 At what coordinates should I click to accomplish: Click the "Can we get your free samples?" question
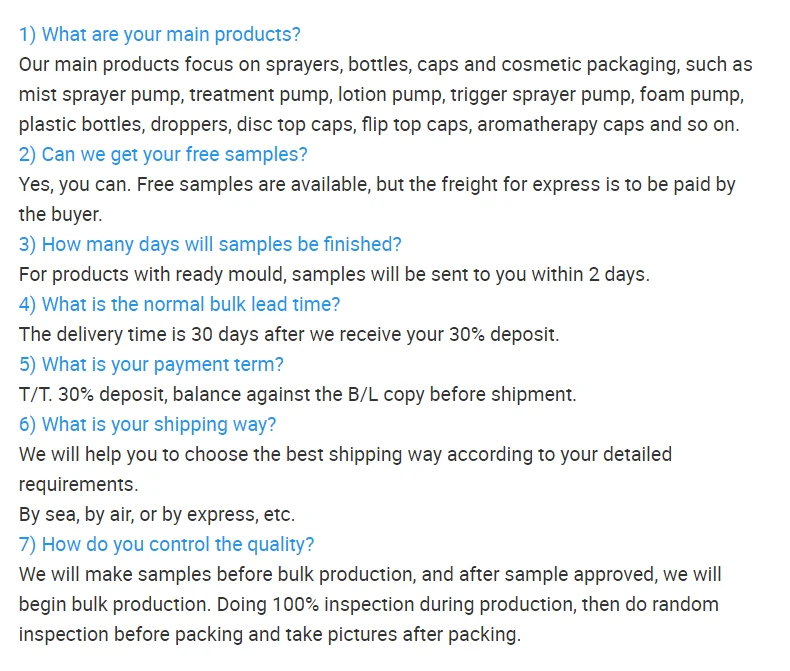pos(163,155)
